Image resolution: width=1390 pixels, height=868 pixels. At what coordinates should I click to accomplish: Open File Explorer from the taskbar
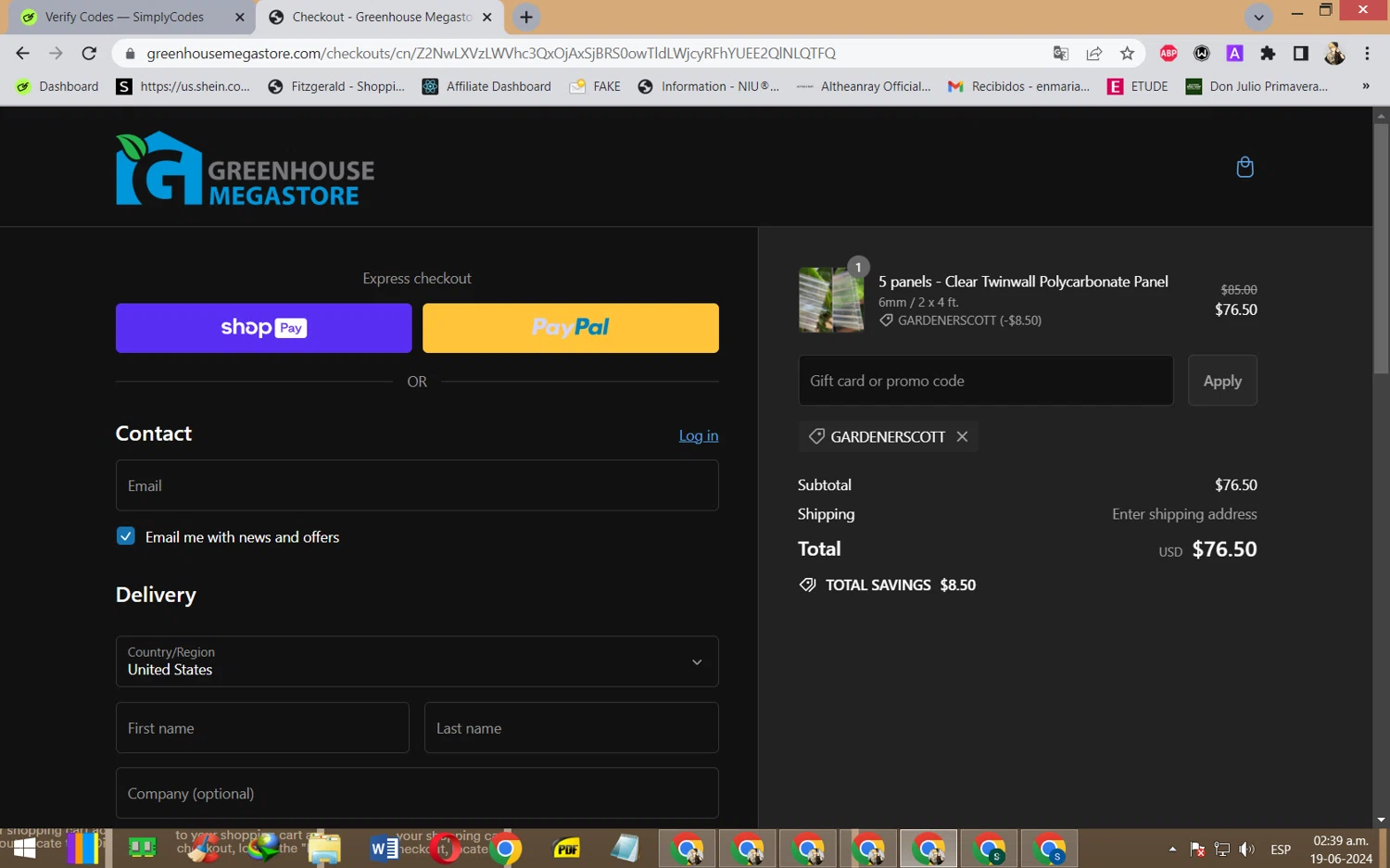click(x=324, y=848)
